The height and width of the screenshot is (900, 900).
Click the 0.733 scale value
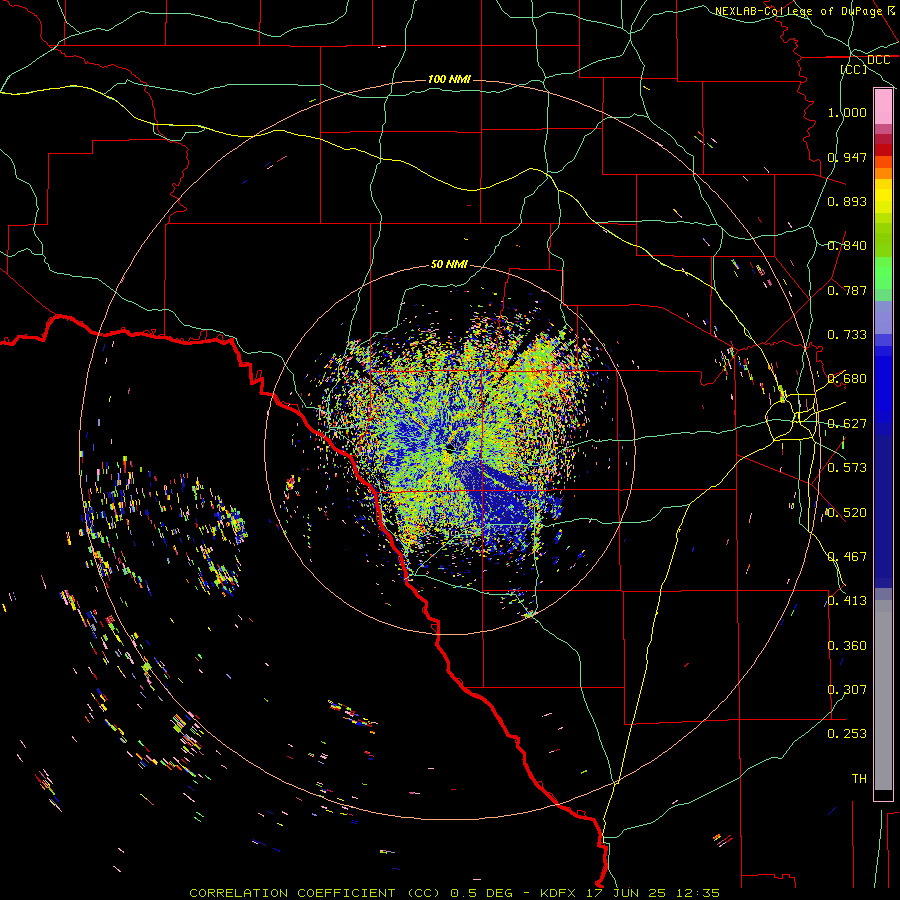click(x=847, y=335)
